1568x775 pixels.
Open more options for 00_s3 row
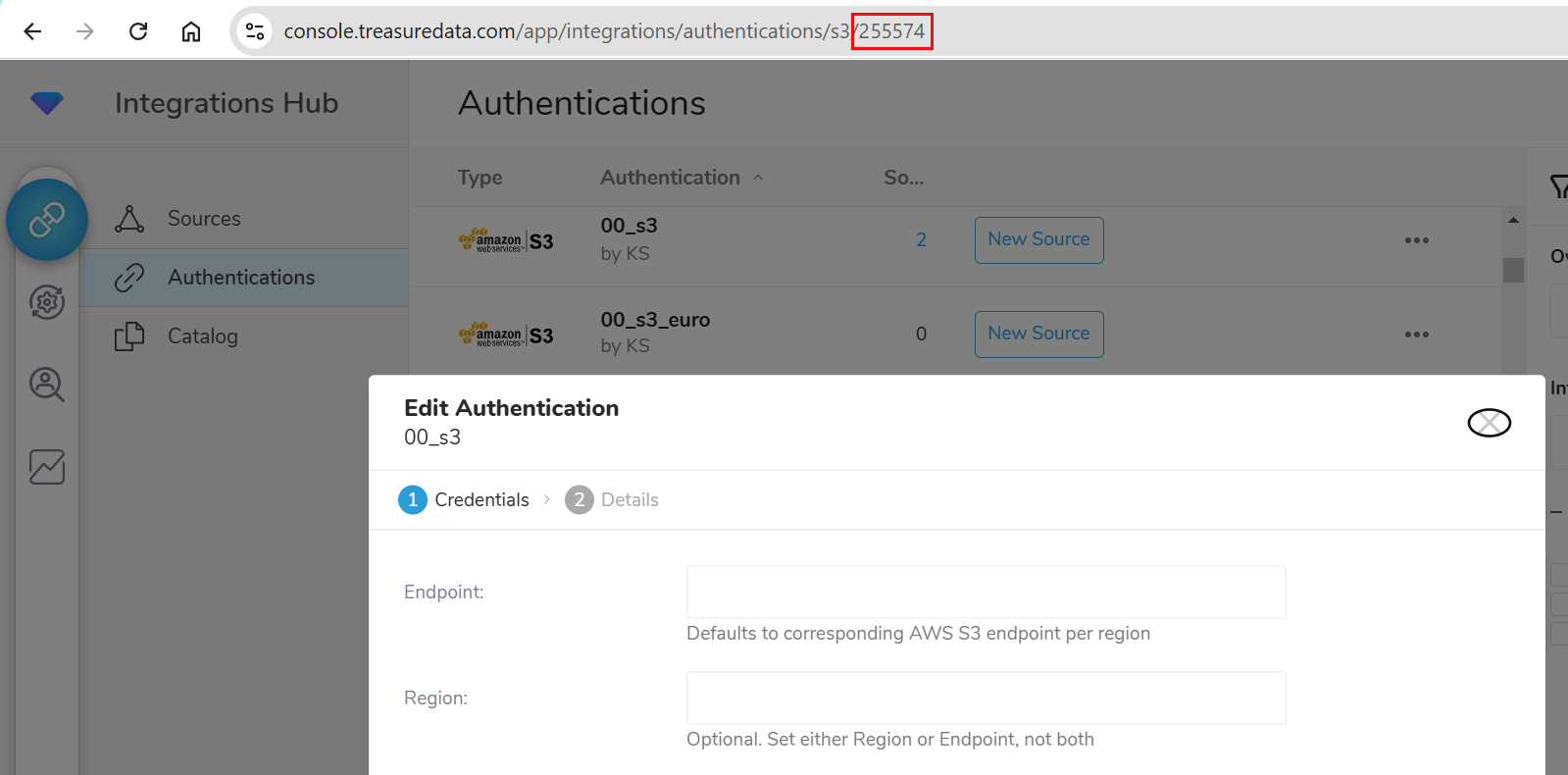click(x=1416, y=240)
